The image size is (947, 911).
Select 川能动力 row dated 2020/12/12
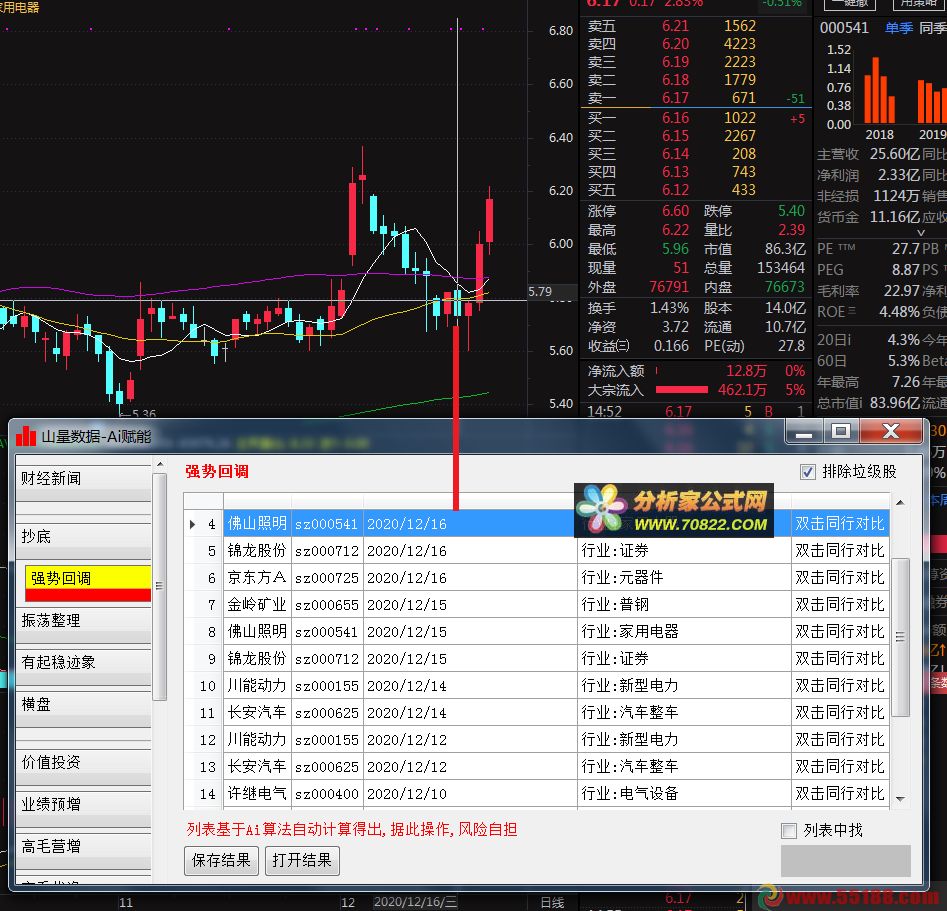point(536,739)
